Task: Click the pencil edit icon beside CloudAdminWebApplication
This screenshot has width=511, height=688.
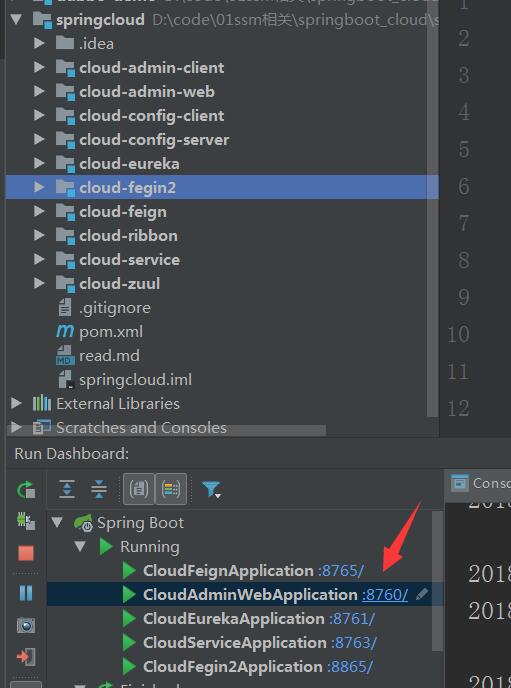Action: pyautogui.click(x=422, y=594)
